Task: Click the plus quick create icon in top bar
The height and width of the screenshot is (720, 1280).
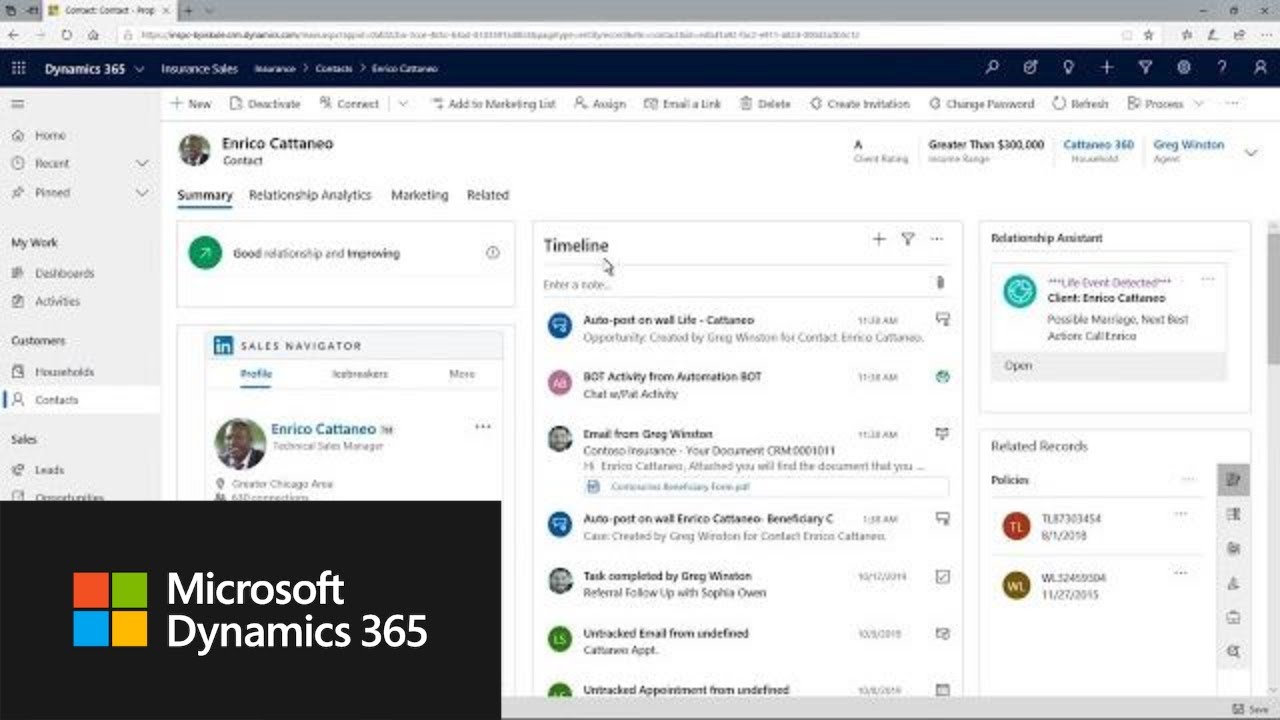Action: click(1107, 68)
